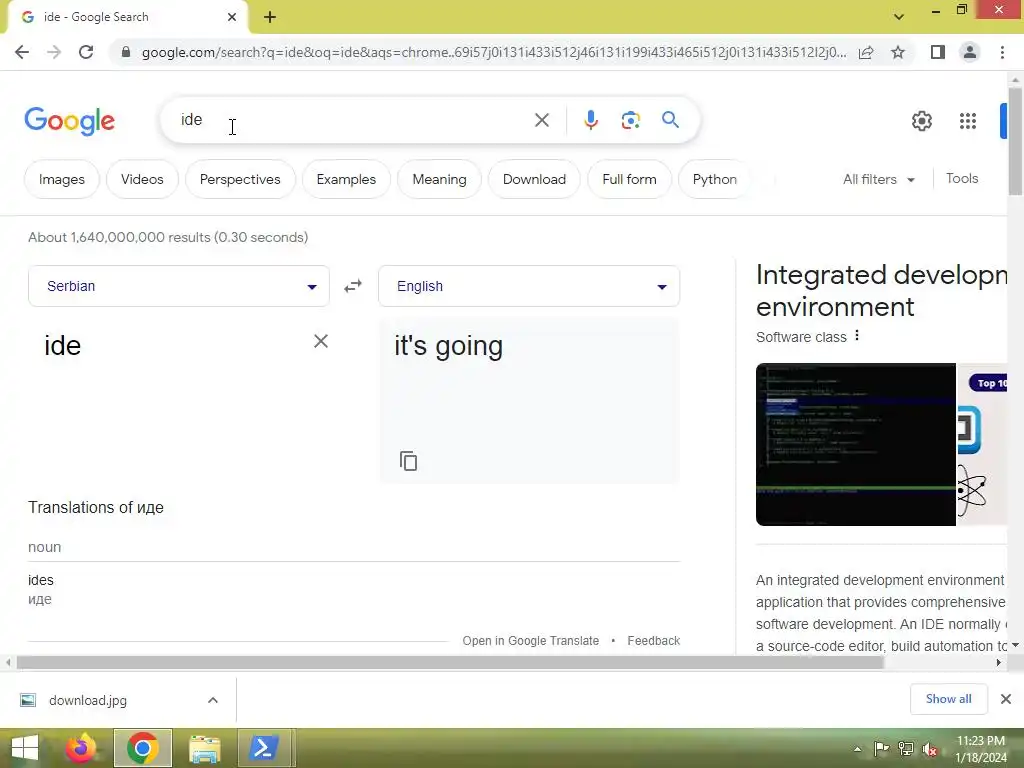Filter results by Videos
1024x768 pixels.
click(x=142, y=179)
